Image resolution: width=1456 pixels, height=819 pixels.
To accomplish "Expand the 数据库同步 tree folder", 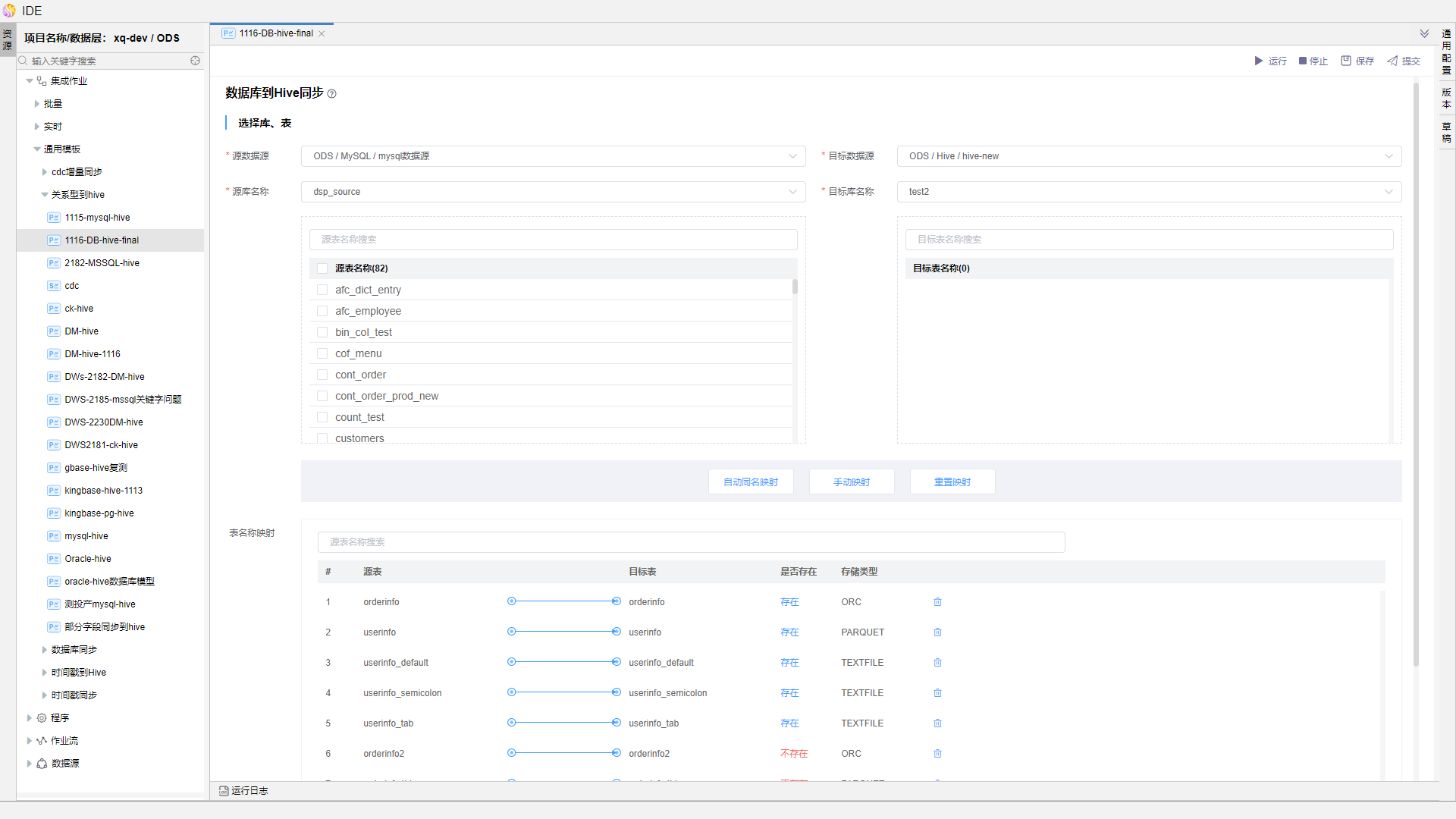I will pos(45,650).
